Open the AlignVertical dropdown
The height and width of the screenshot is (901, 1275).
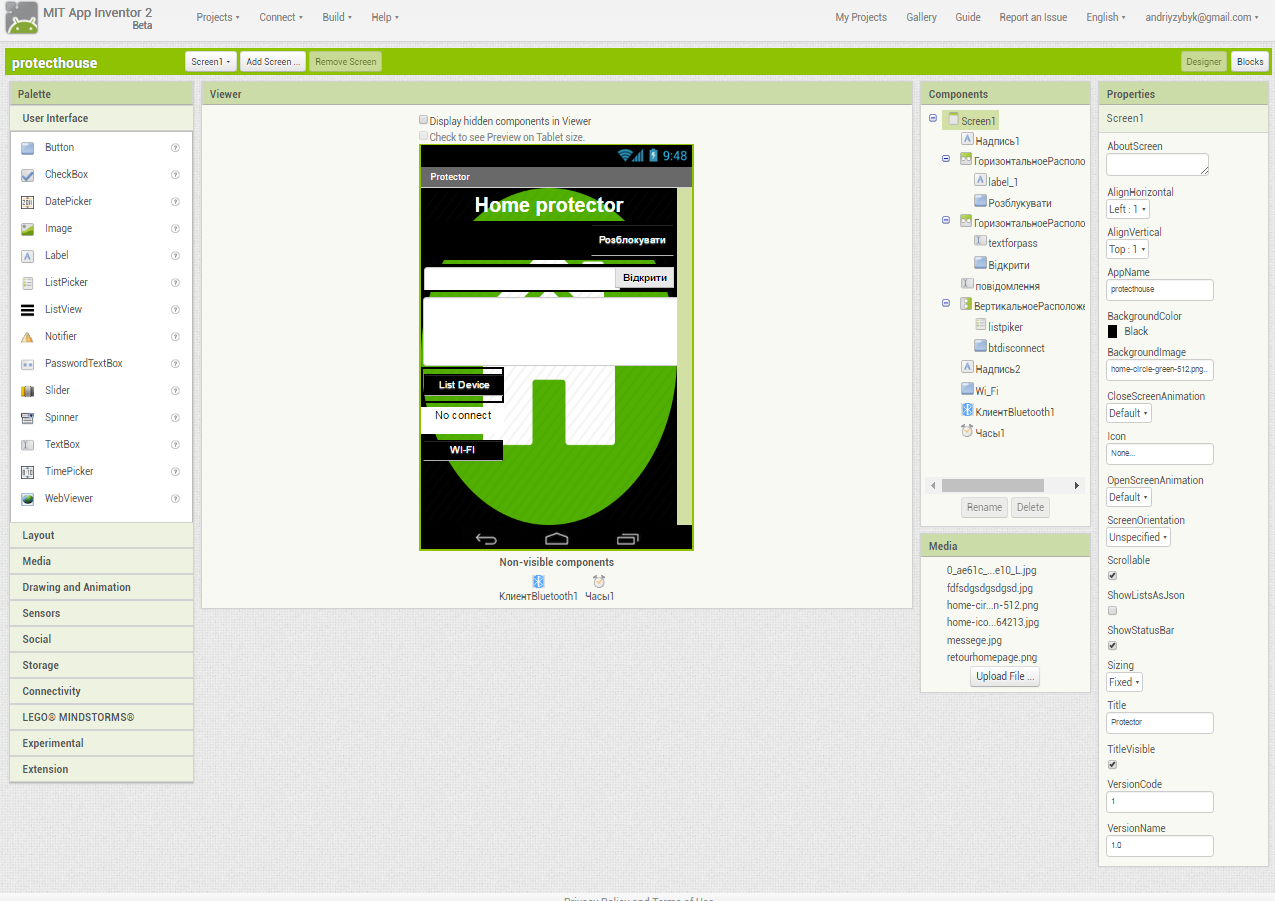tap(1128, 249)
